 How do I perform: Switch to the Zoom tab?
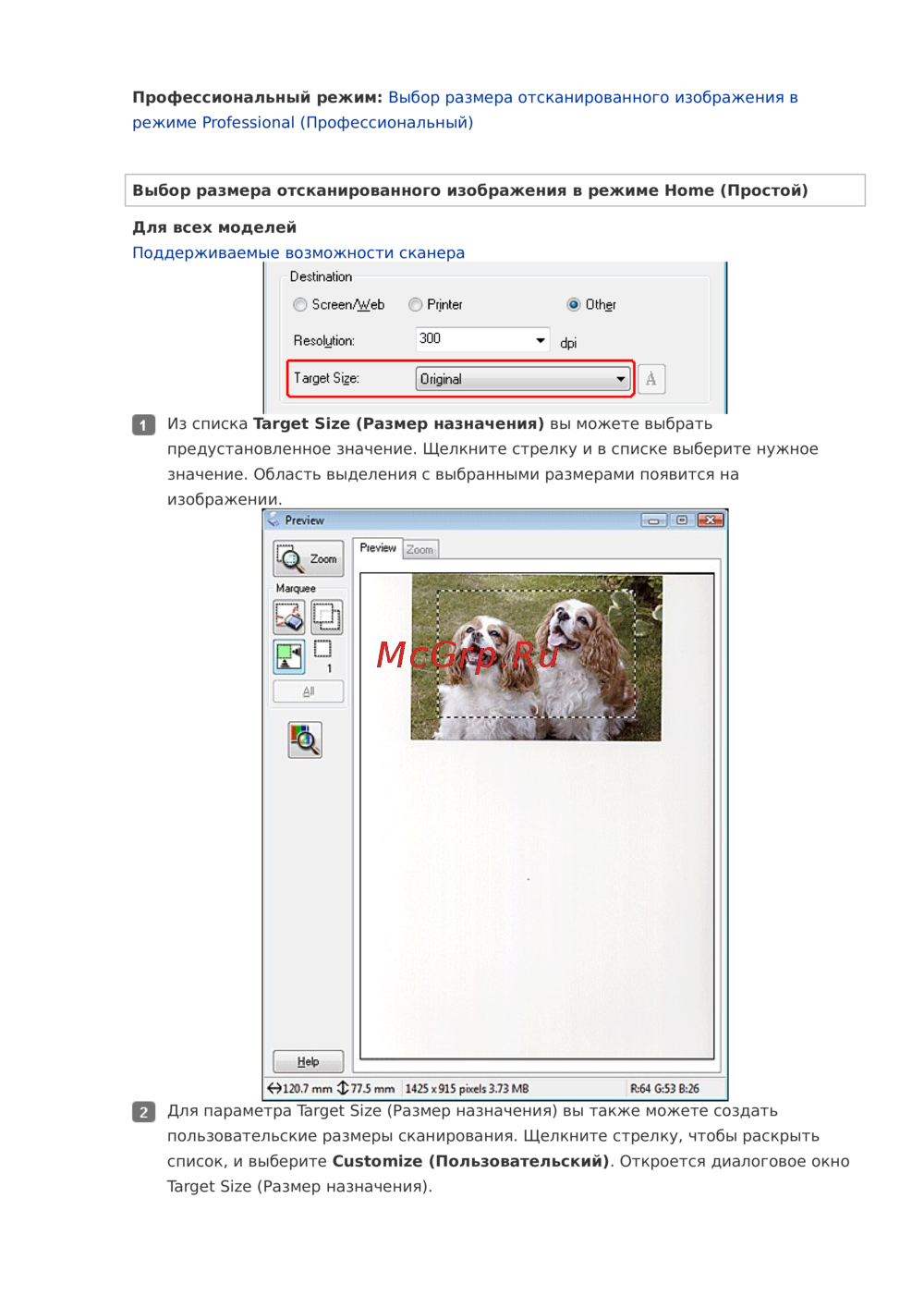(420, 550)
